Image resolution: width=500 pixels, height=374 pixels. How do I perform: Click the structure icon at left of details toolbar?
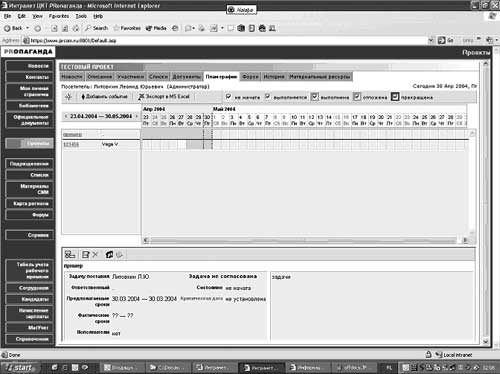(70, 255)
